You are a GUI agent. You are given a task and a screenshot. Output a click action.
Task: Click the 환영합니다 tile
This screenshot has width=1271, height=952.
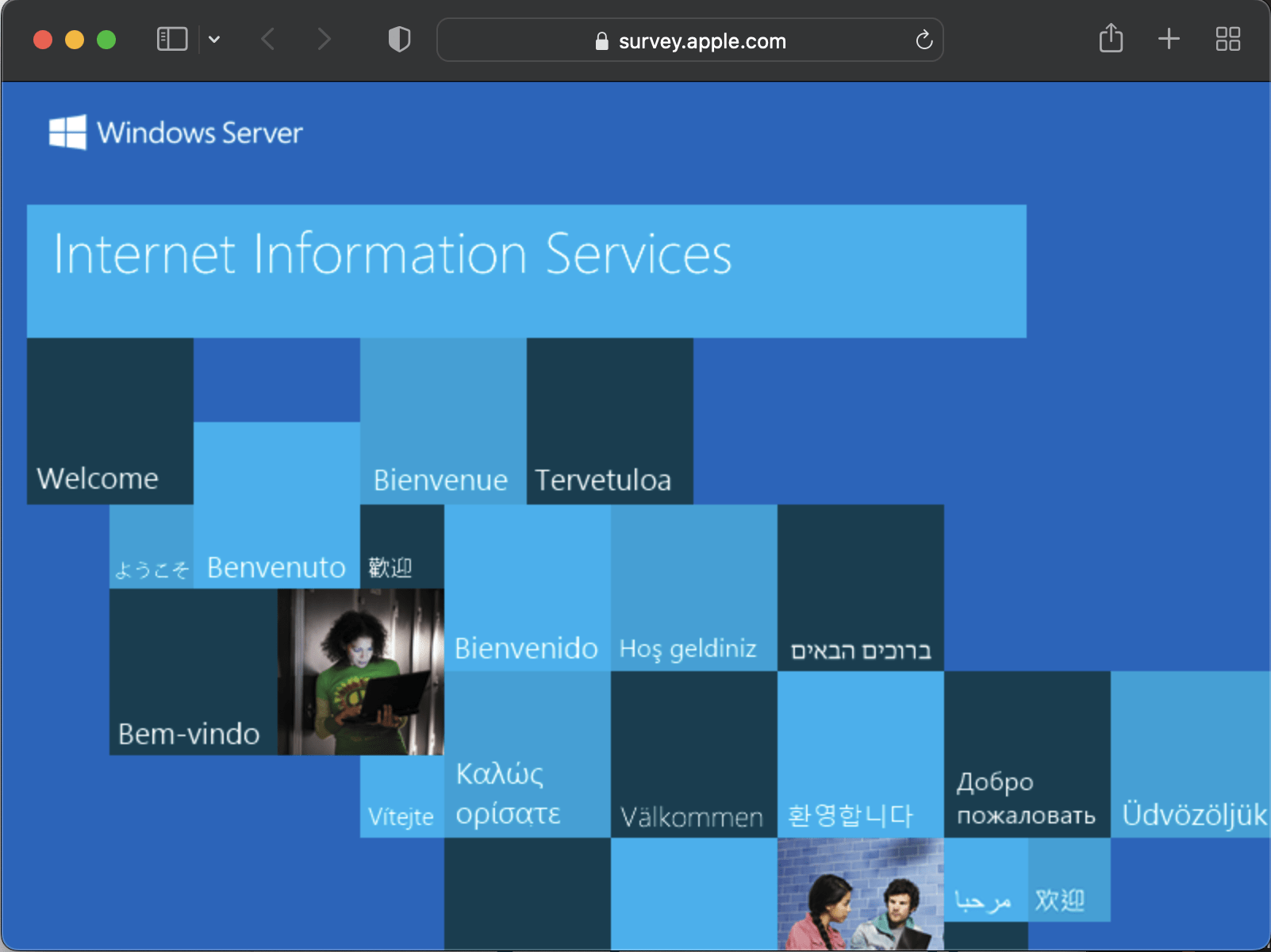pyautogui.click(x=861, y=754)
